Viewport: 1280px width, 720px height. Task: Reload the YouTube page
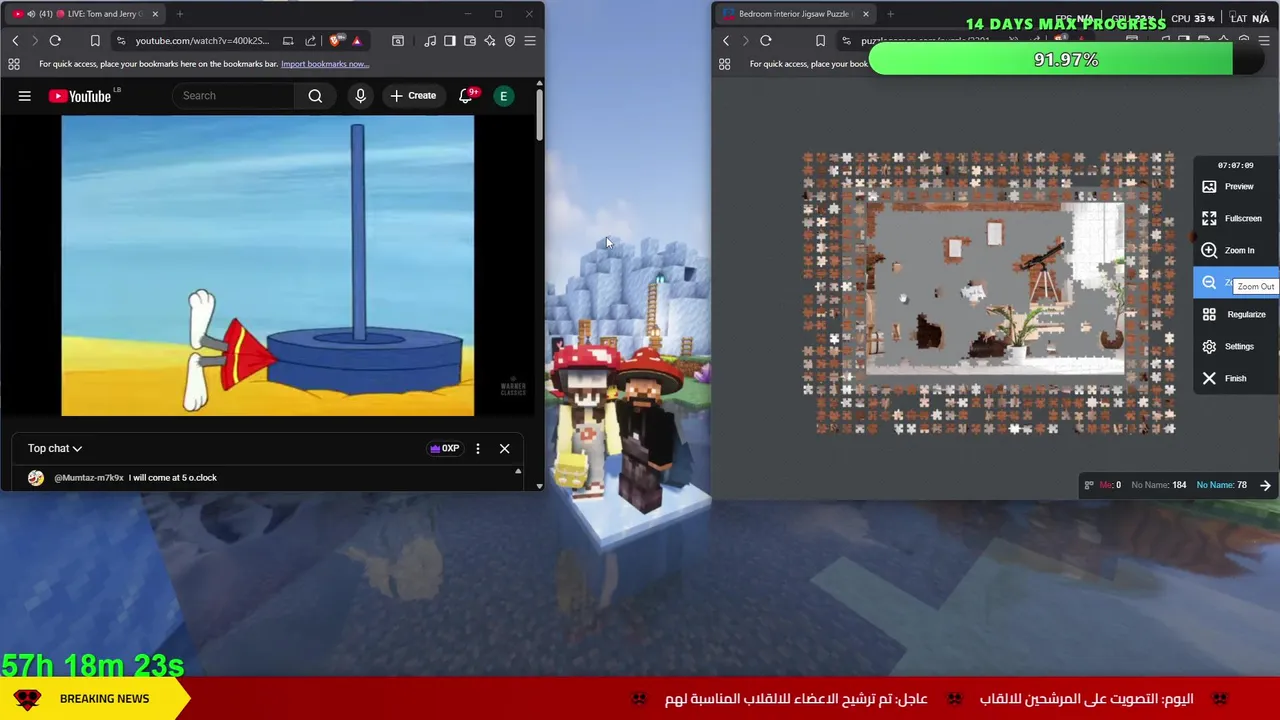[x=55, y=41]
